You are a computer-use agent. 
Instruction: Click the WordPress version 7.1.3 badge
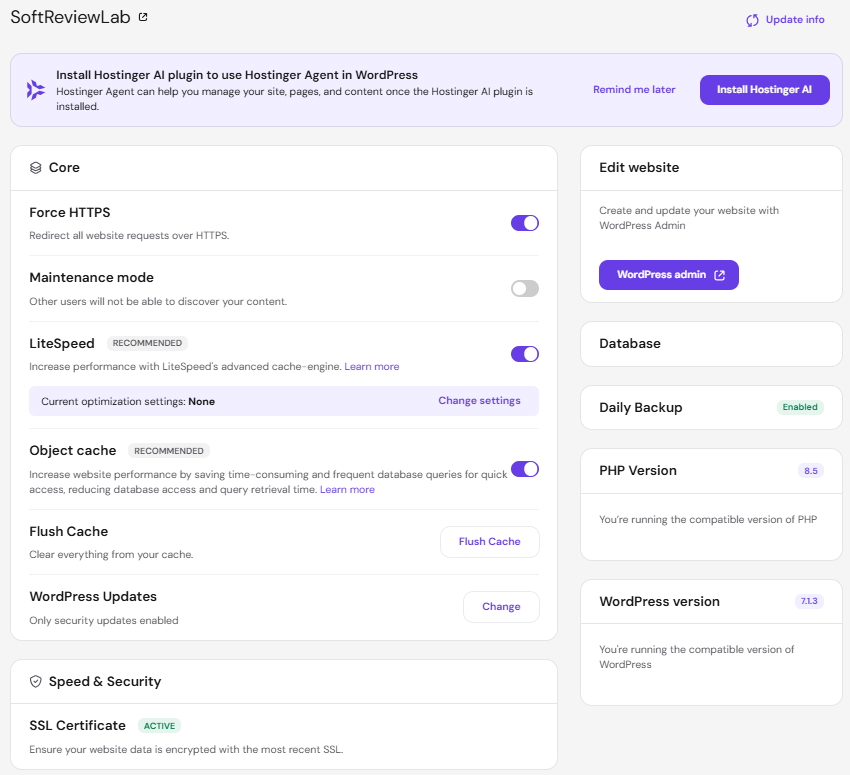(x=809, y=601)
